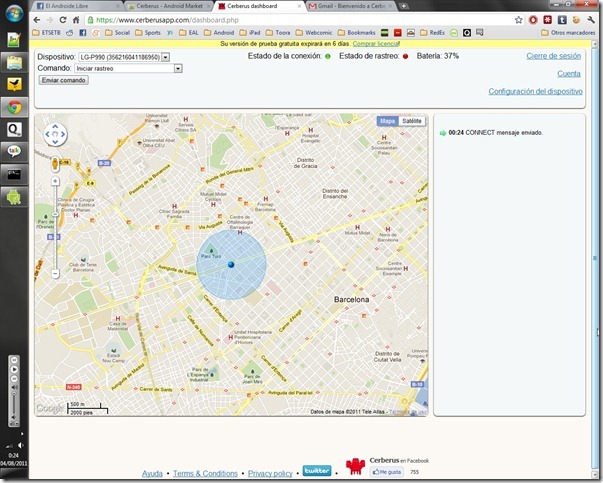Open the RedEs bookmarks folder
603x483 pixels.
[x=432, y=33]
